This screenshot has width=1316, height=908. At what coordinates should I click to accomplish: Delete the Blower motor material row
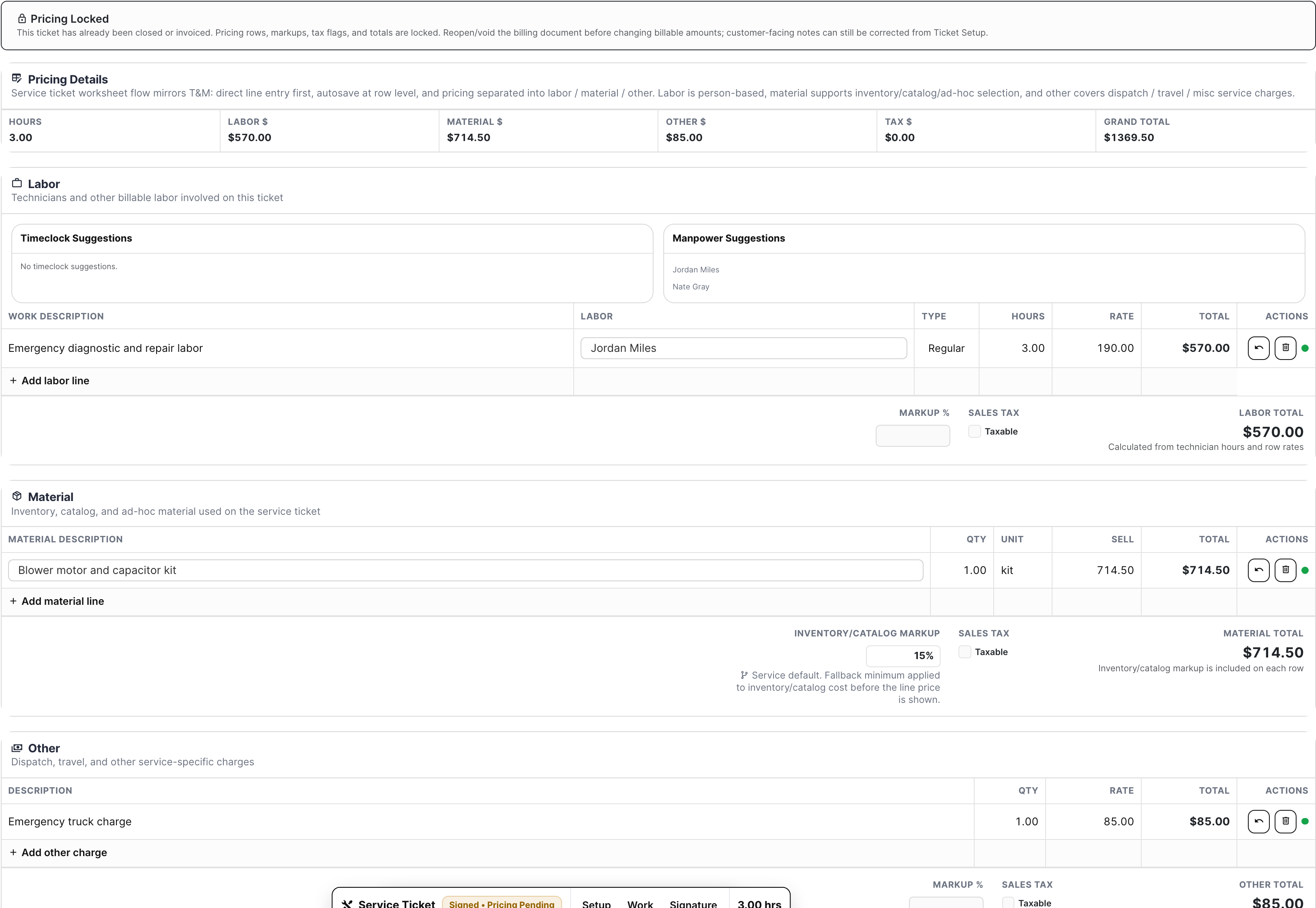[1285, 570]
